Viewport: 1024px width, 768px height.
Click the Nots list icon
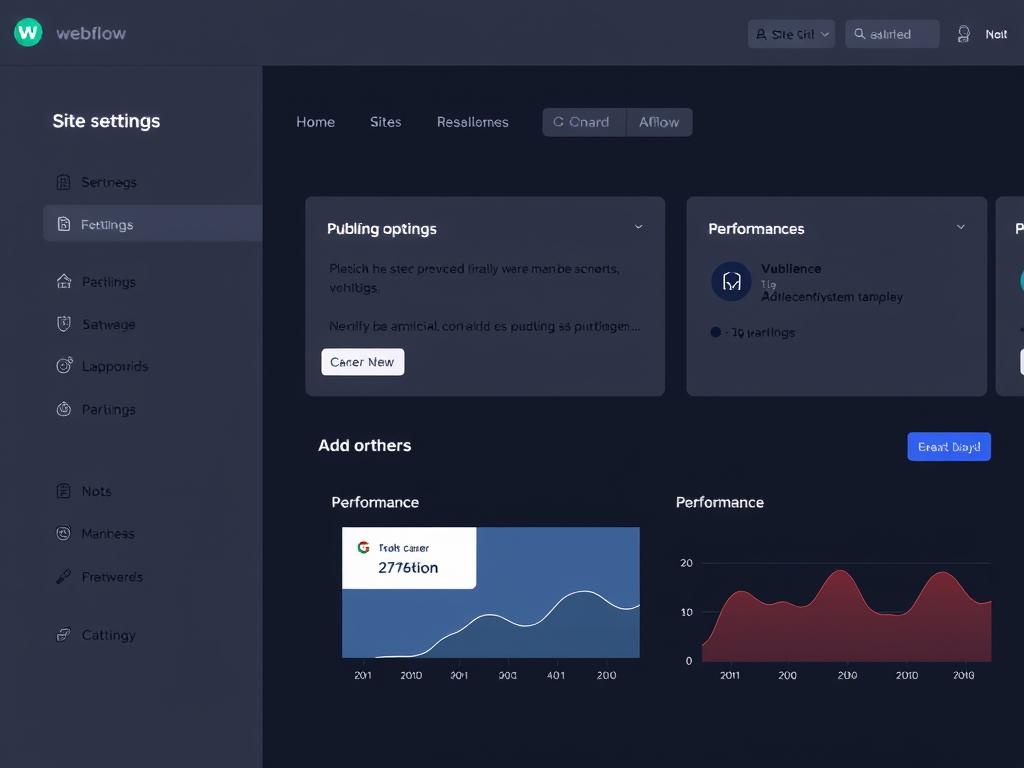(63, 491)
